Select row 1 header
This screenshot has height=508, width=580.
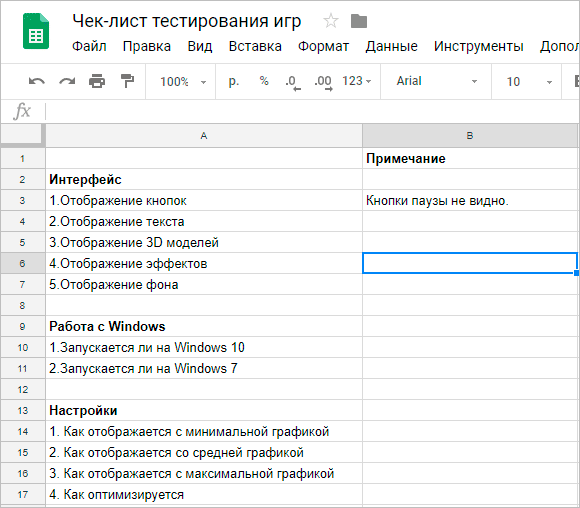coord(23,159)
